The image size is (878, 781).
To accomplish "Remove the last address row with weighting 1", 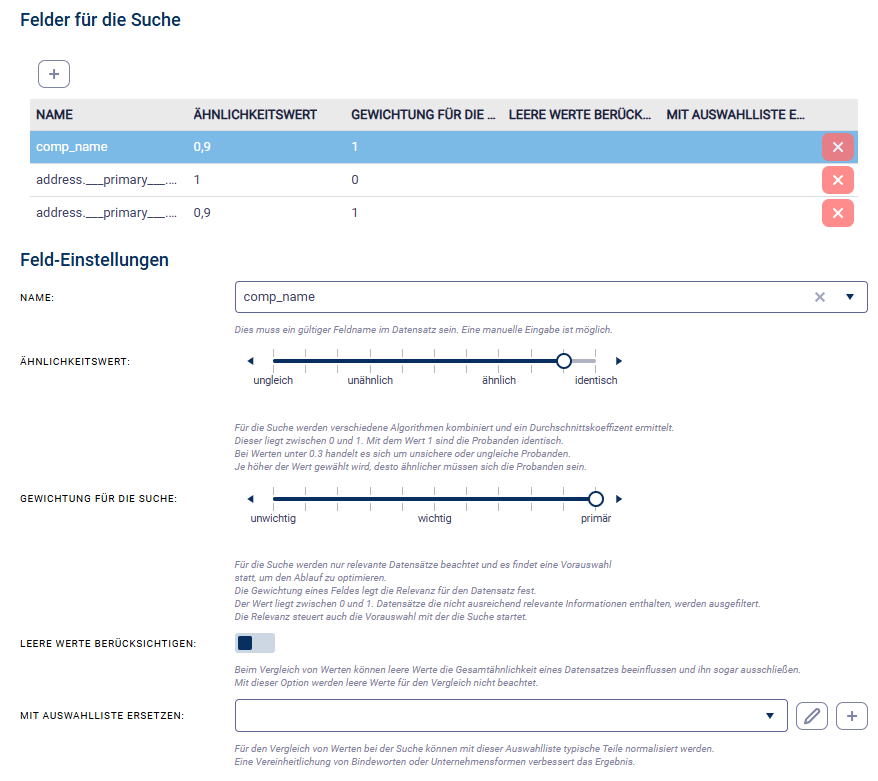I will (837, 213).
